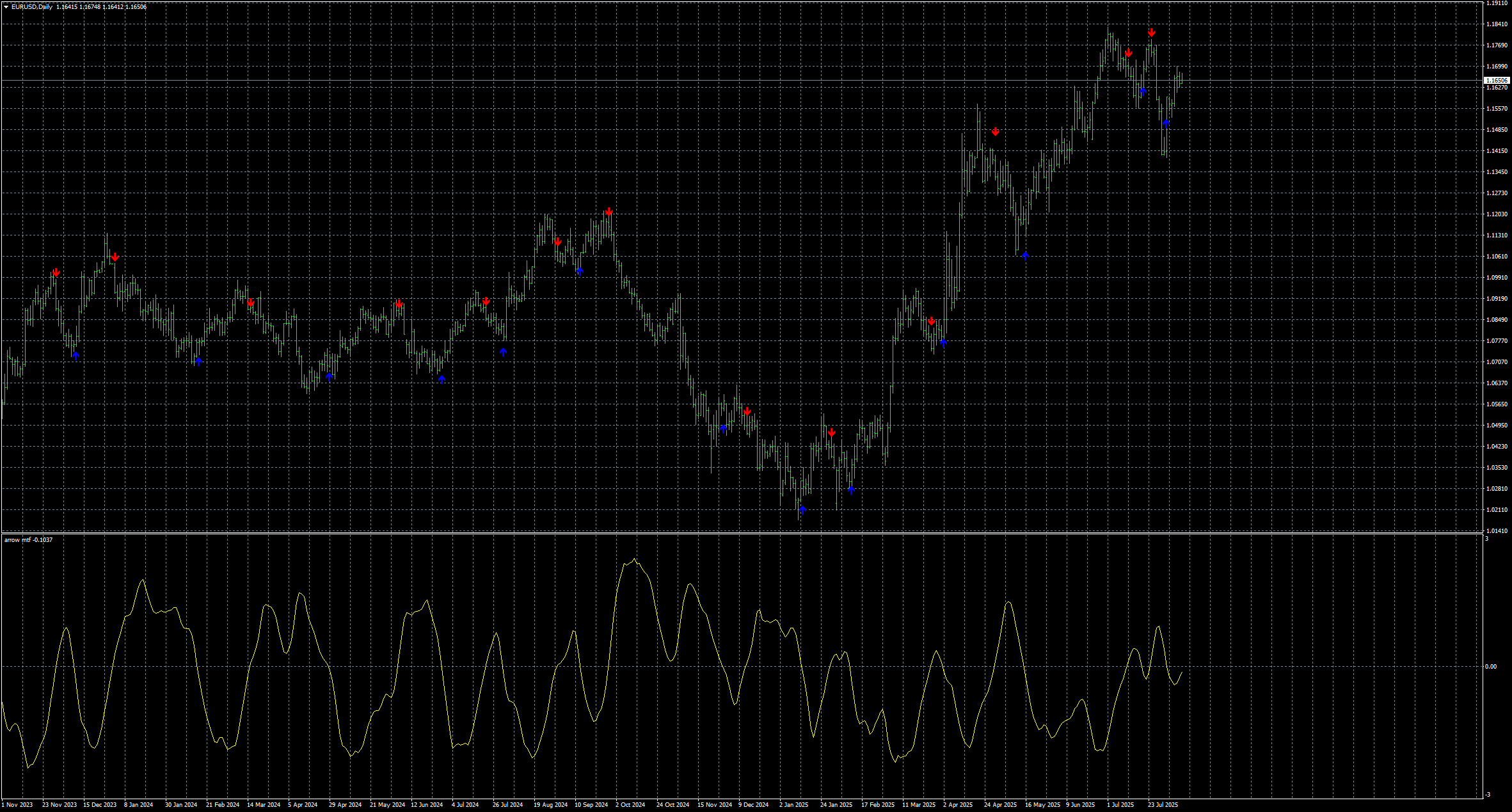Select the current price tag 1.16506
Image resolution: width=1512 pixels, height=812 pixels.
click(x=1497, y=81)
